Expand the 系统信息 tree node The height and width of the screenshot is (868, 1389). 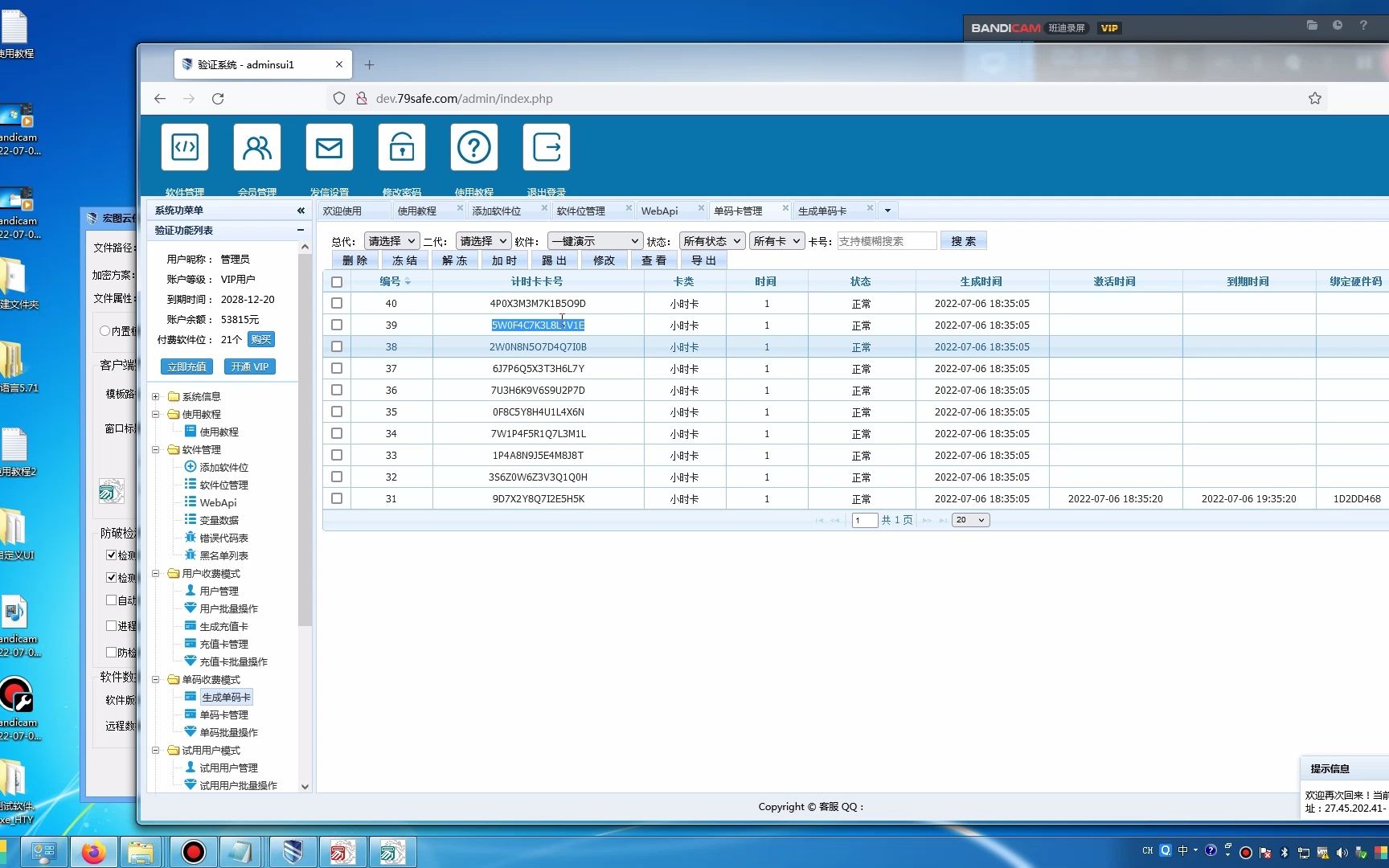[156, 396]
